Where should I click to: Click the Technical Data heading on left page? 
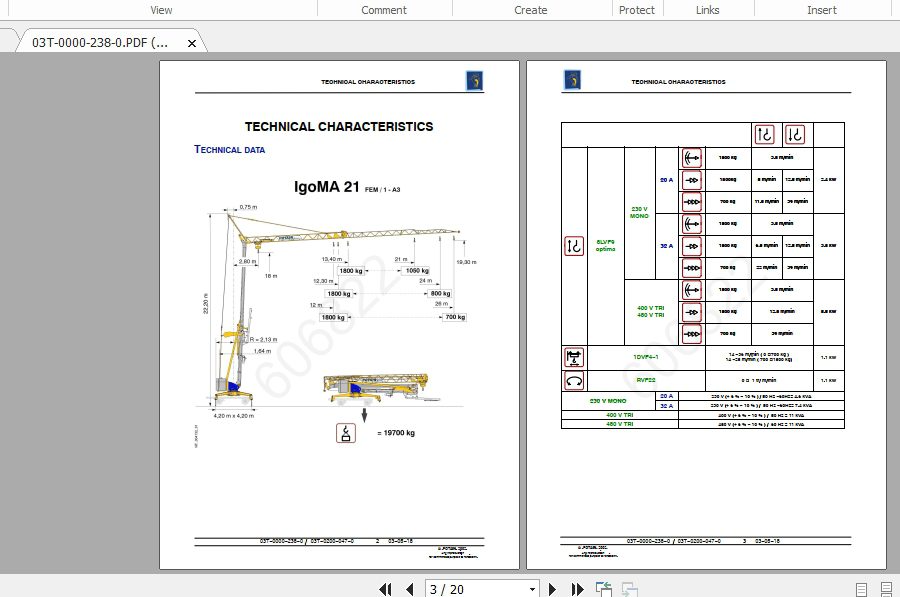(x=229, y=149)
